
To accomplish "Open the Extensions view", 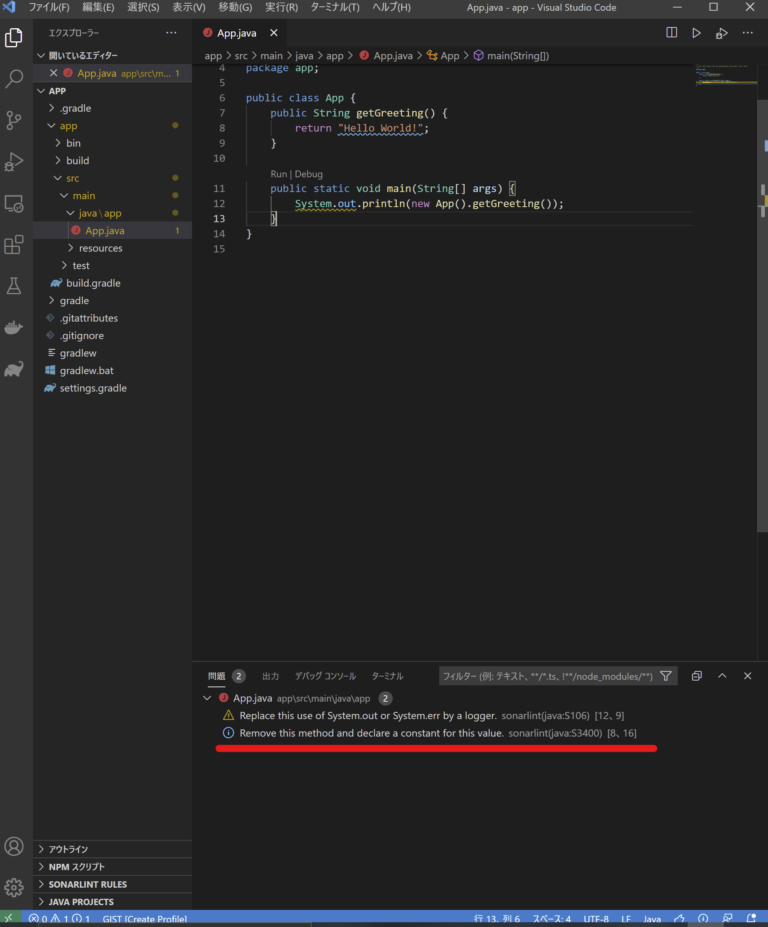I will (x=14, y=244).
